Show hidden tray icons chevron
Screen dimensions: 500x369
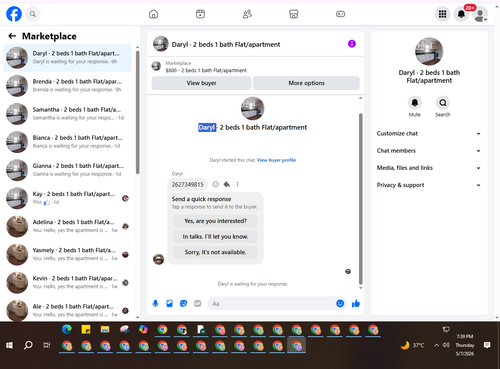[x=436, y=345]
